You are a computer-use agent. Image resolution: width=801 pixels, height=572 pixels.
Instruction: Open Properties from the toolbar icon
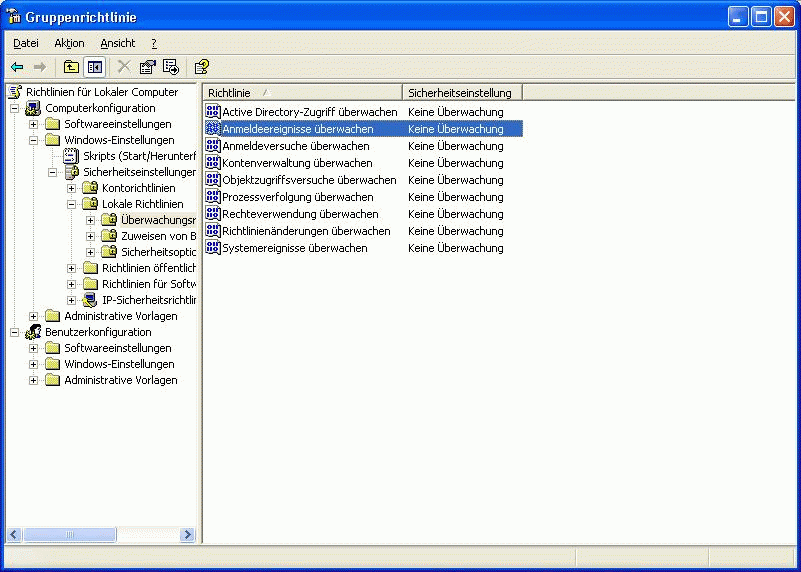pyautogui.click(x=148, y=67)
